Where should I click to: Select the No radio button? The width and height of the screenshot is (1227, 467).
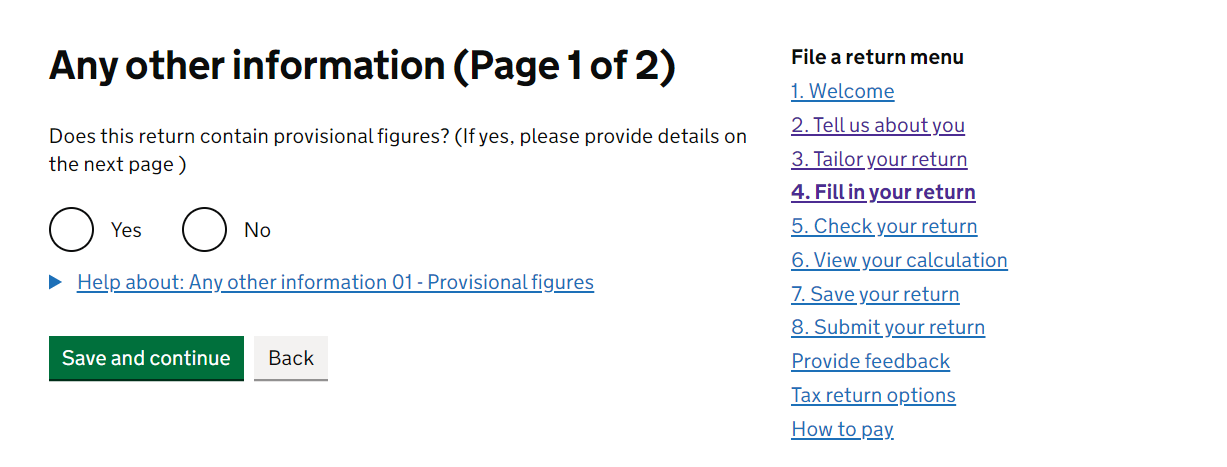pyautogui.click(x=204, y=230)
